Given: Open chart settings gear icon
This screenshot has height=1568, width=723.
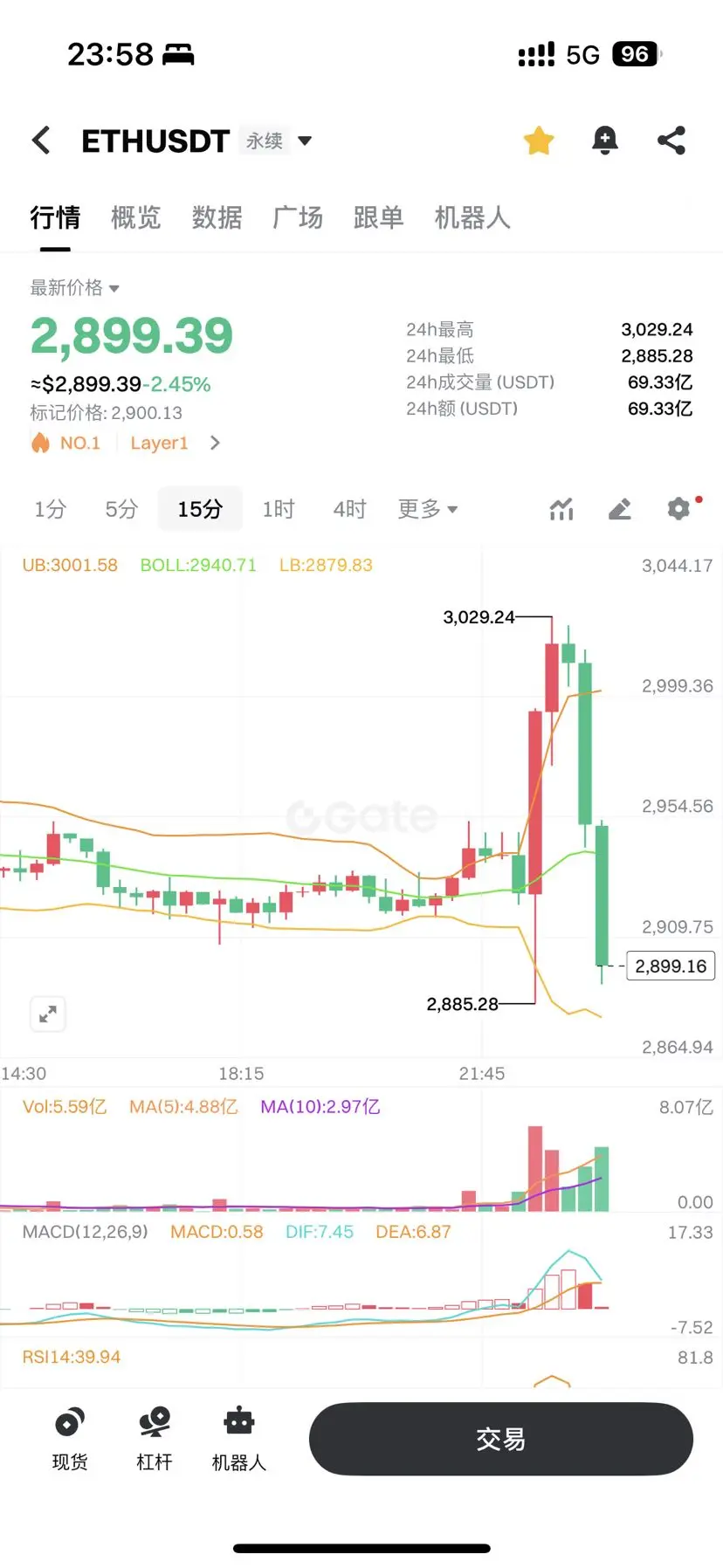Looking at the screenshot, I should coord(679,509).
